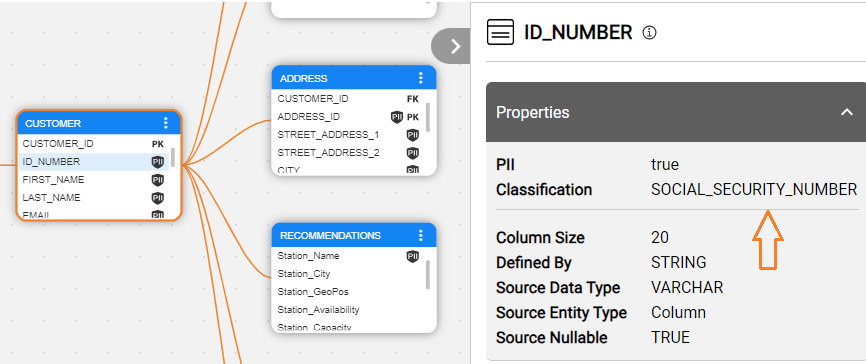866x364 pixels.
Task: Click the CUSTOMER table header
Action: click(99, 123)
